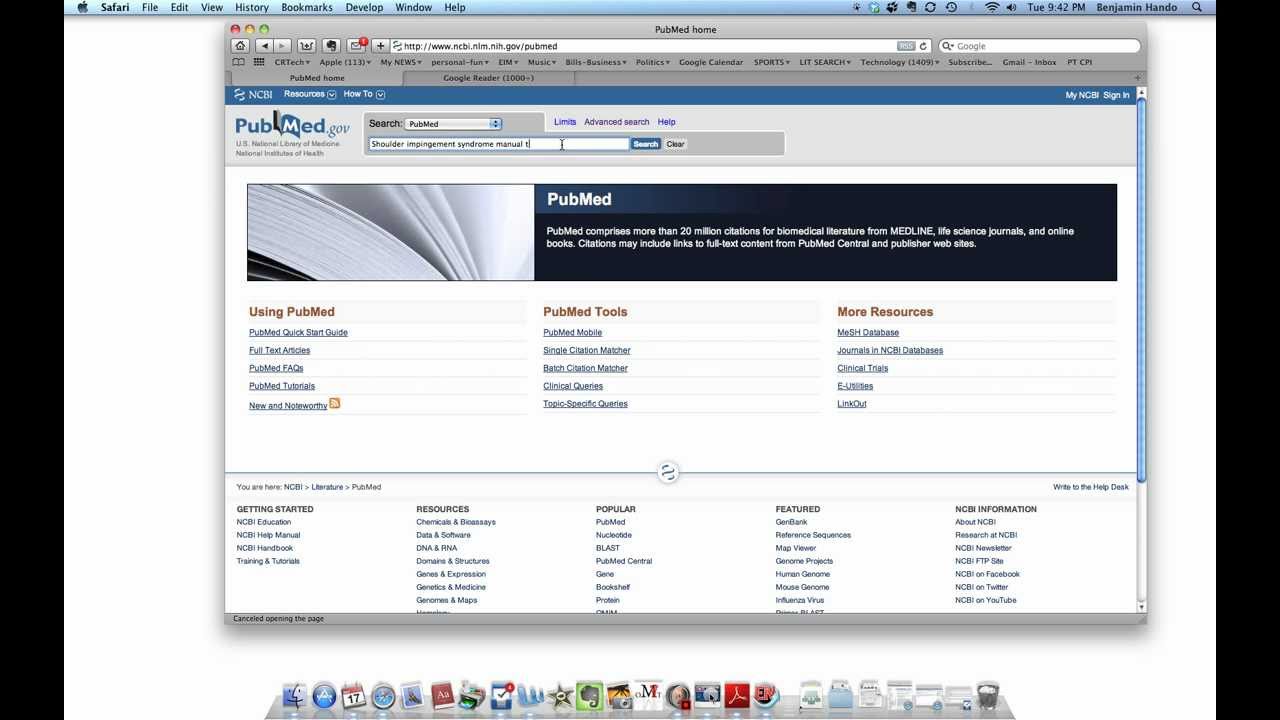This screenshot has height=720, width=1280.
Task: Go forward one page in Safari
Action: (282, 46)
